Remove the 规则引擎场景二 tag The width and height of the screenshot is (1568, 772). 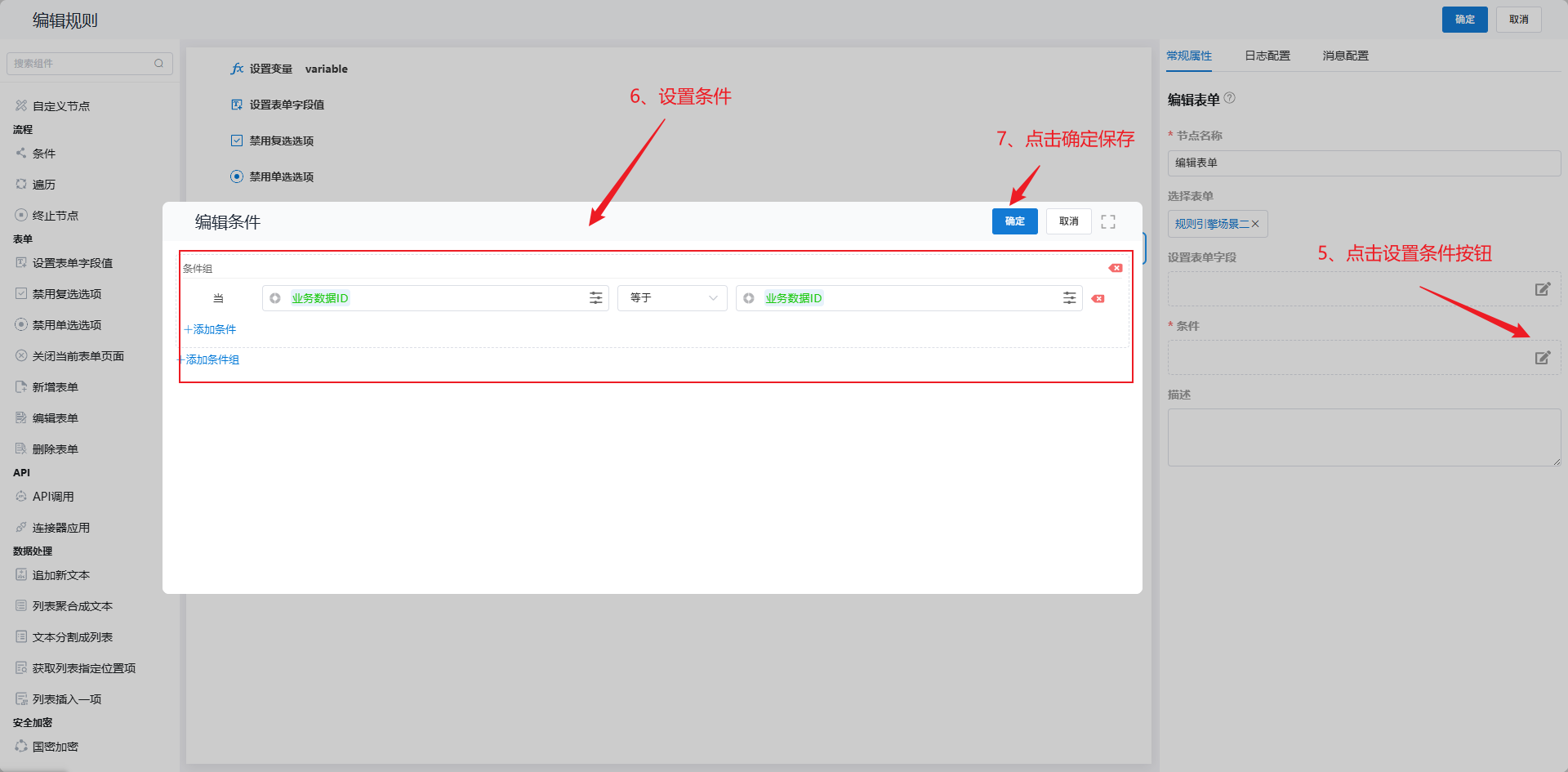pyautogui.click(x=1255, y=224)
